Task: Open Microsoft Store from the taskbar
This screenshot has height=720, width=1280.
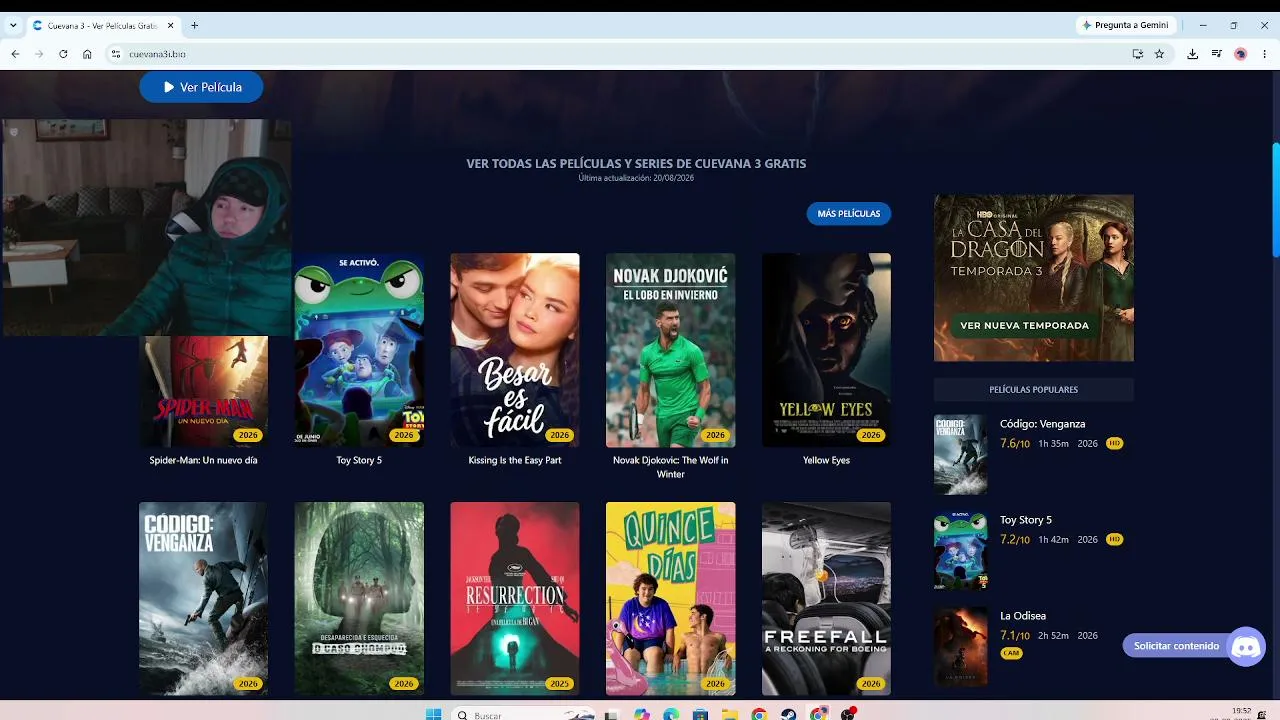Action: coord(701,714)
